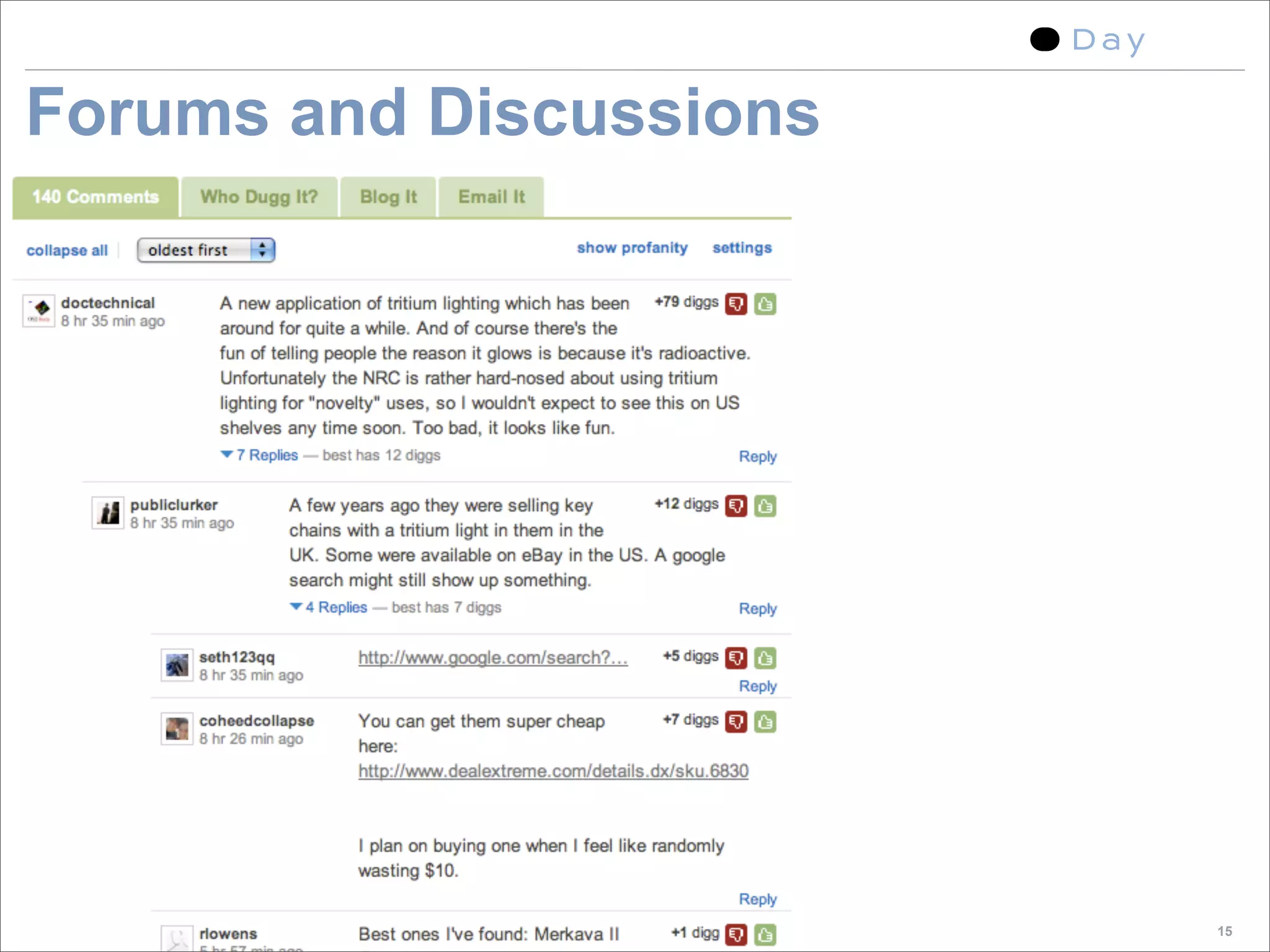
Task: Reply to publiclurker's comment
Action: click(758, 609)
